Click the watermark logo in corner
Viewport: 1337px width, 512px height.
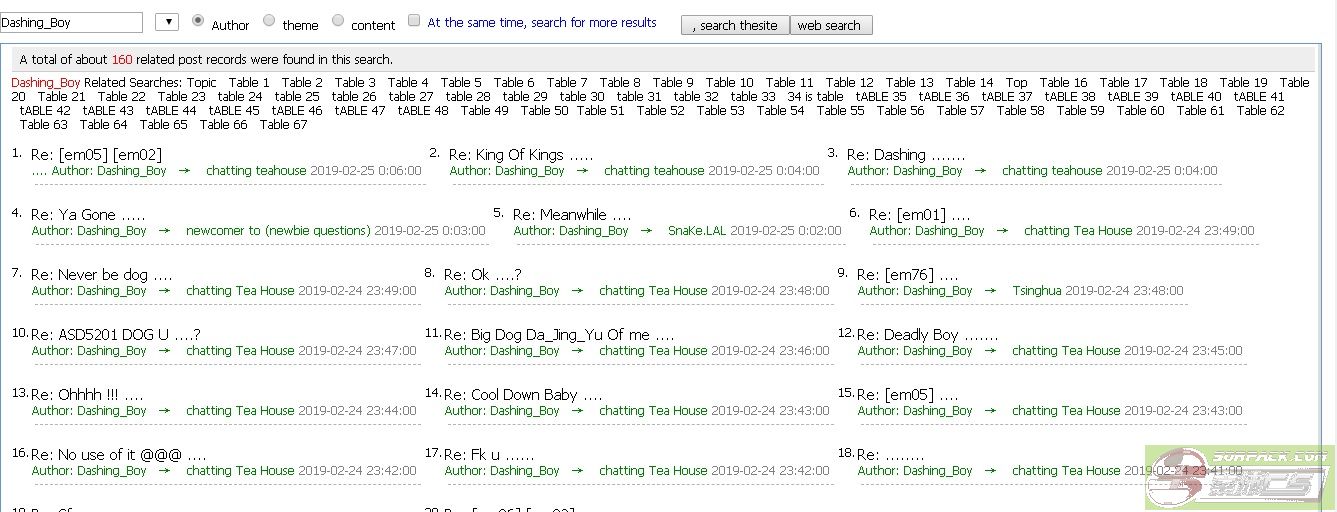click(x=1240, y=475)
